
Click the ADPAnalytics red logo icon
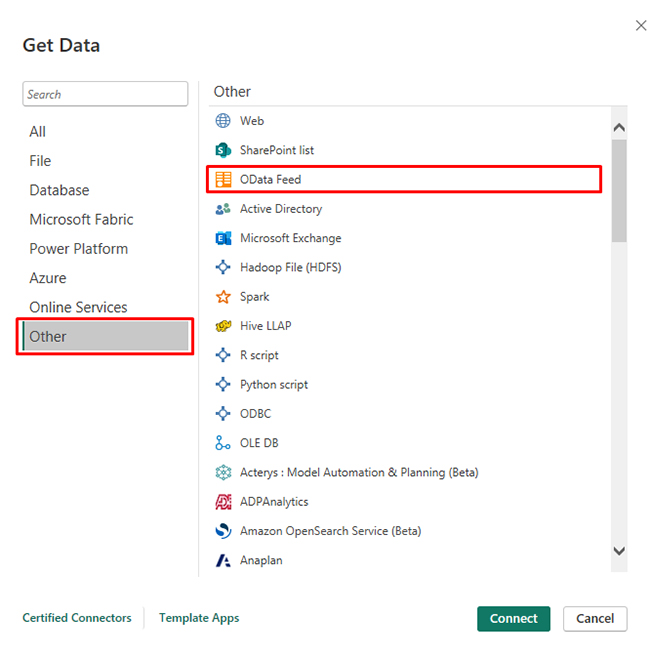point(223,502)
